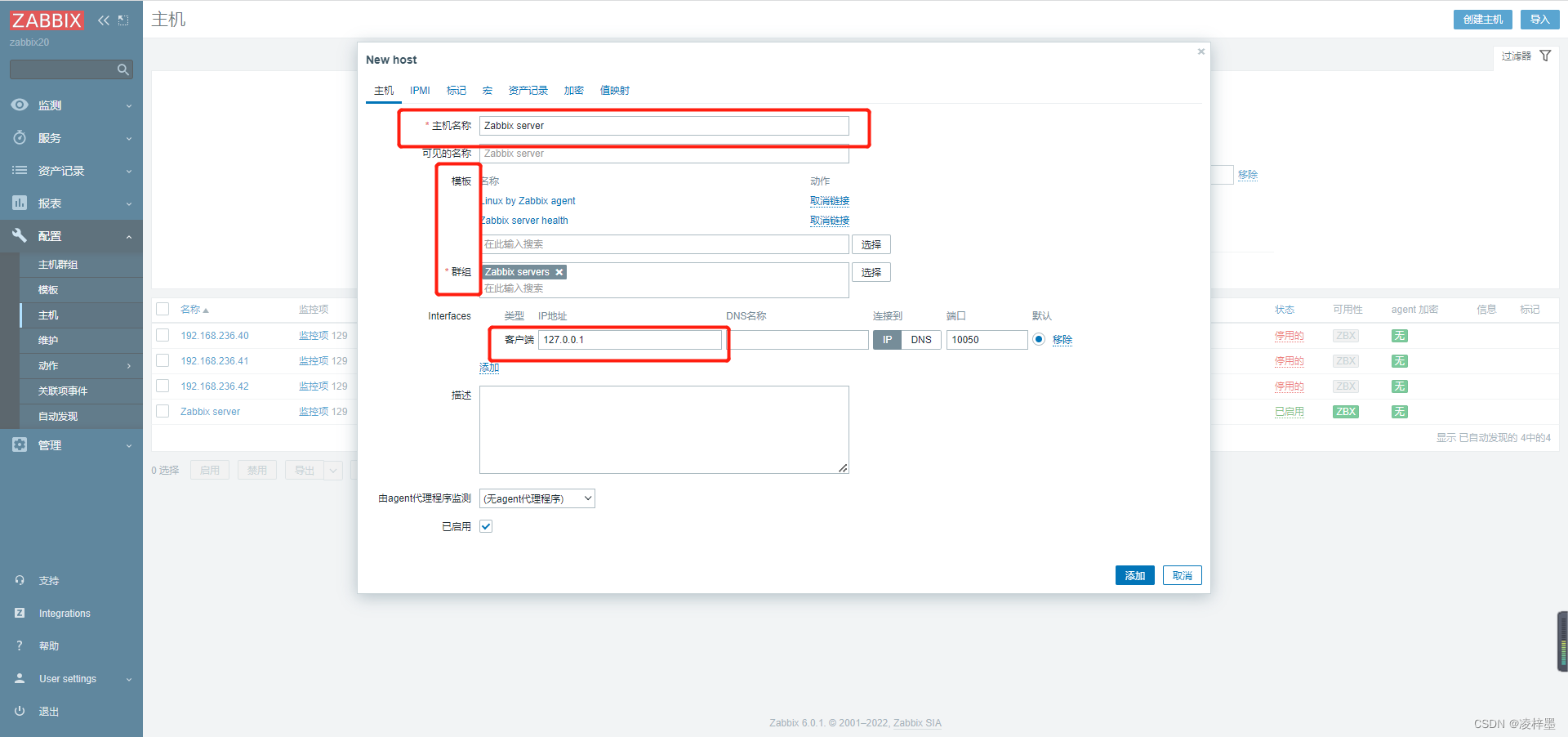This screenshot has width=1568, height=737.
Task: Switch to the Macros tab
Action: tap(488, 91)
